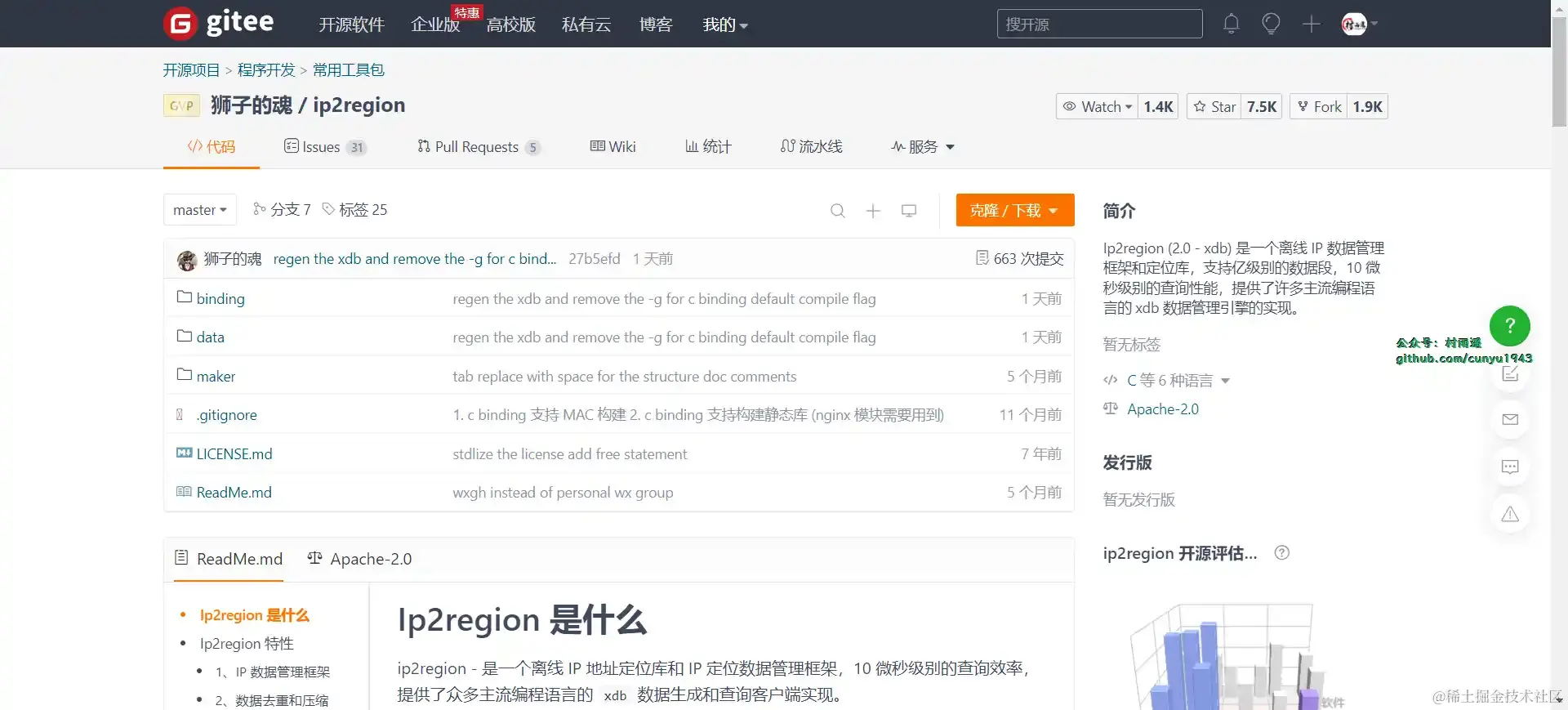Open the 标签 25 tags link
The height and width of the screenshot is (710, 1568).
(x=354, y=210)
